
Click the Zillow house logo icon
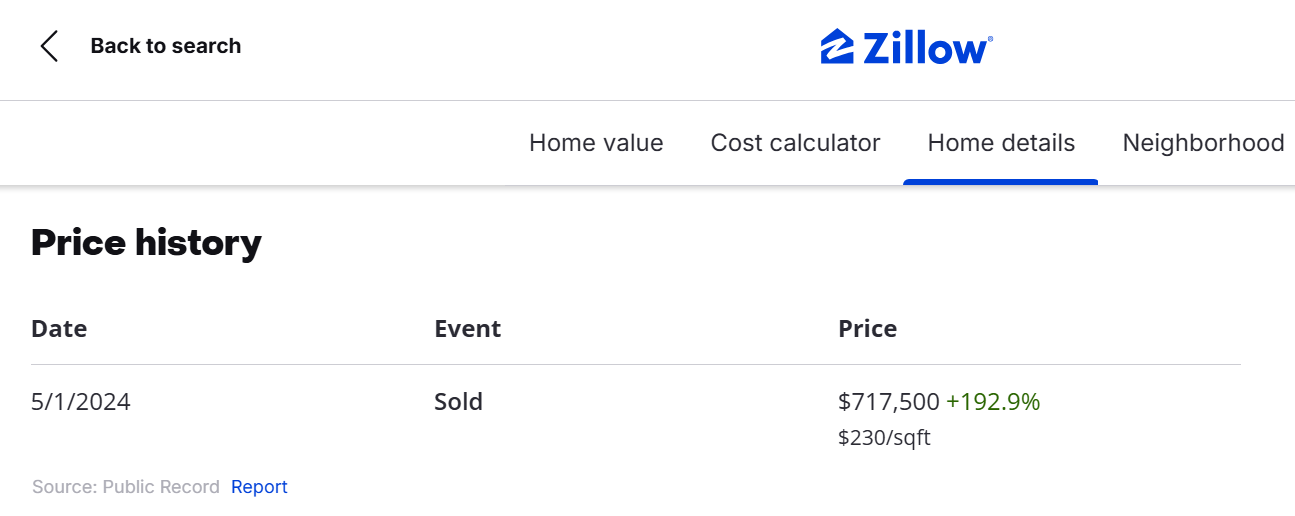point(836,47)
